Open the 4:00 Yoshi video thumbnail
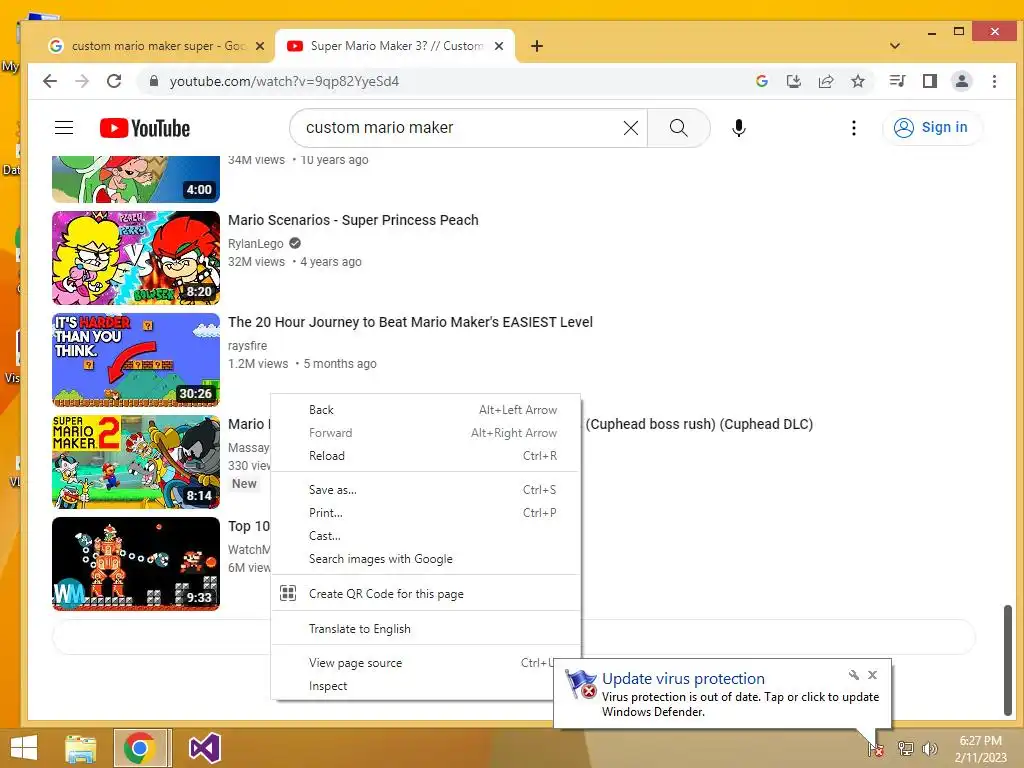Image resolution: width=1024 pixels, height=768 pixels. 136,179
